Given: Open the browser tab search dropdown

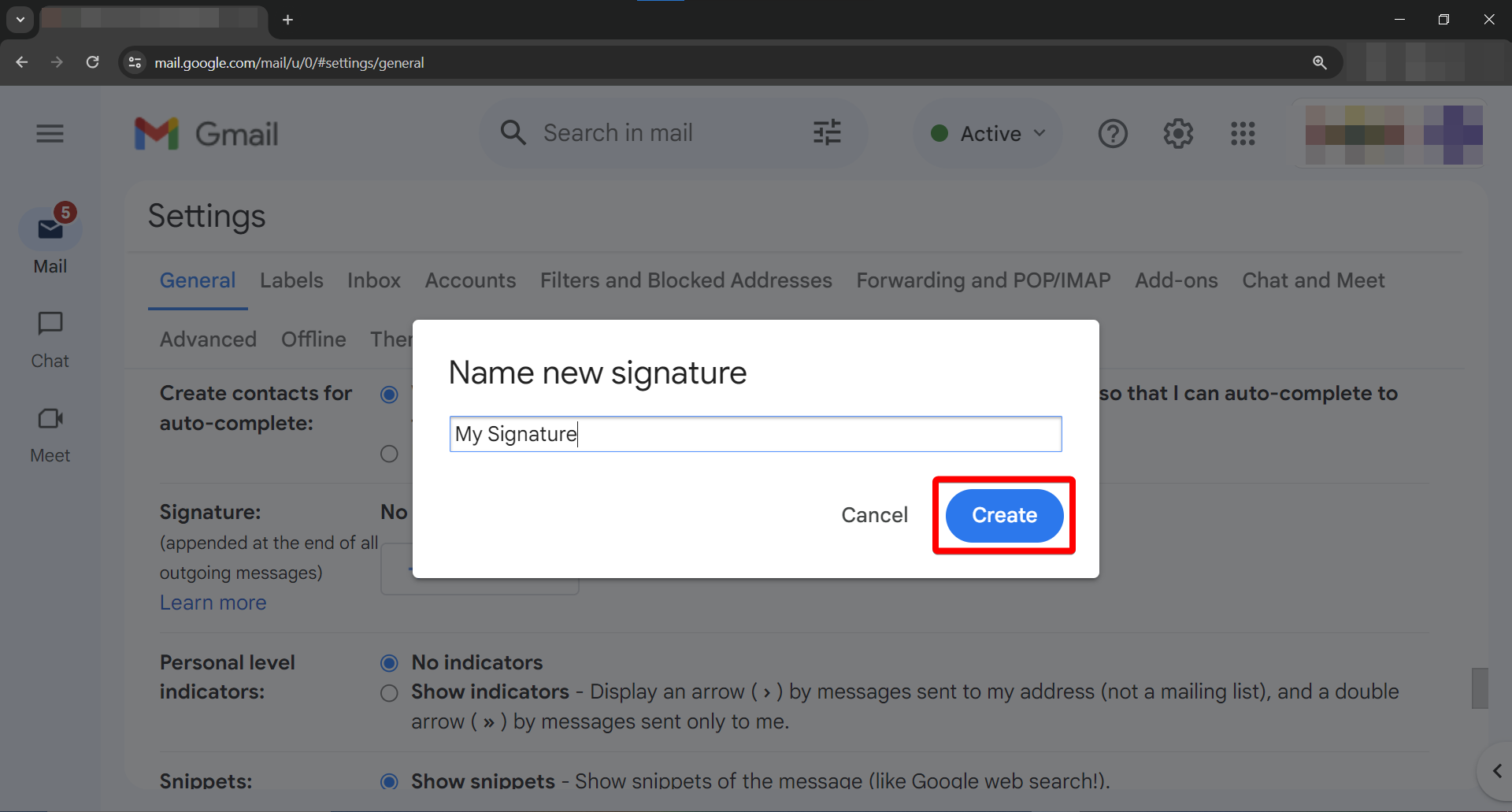Looking at the screenshot, I should [20, 20].
